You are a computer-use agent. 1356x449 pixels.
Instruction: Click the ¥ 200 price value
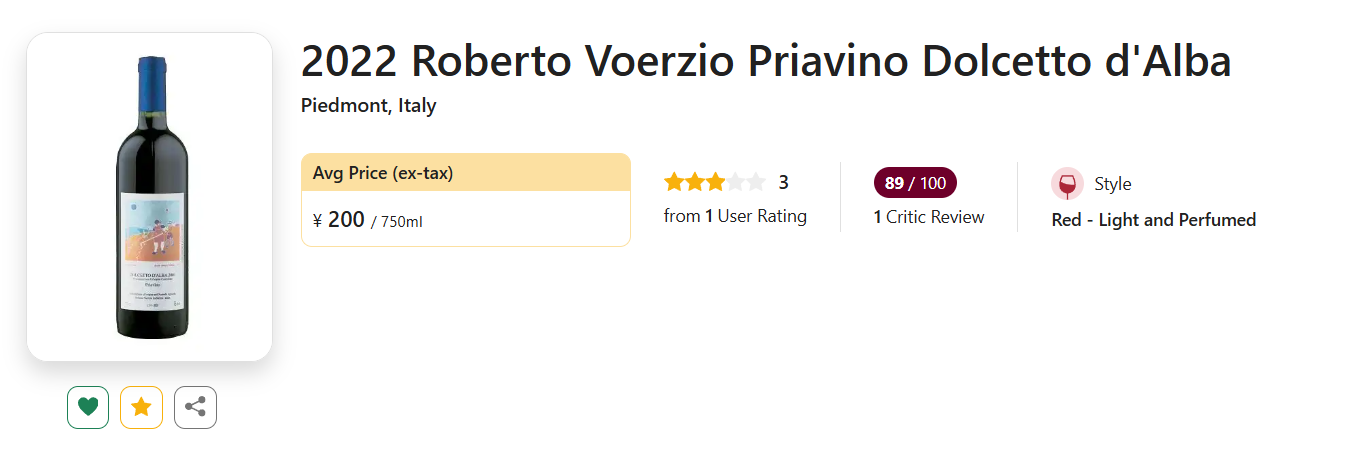tap(339, 220)
